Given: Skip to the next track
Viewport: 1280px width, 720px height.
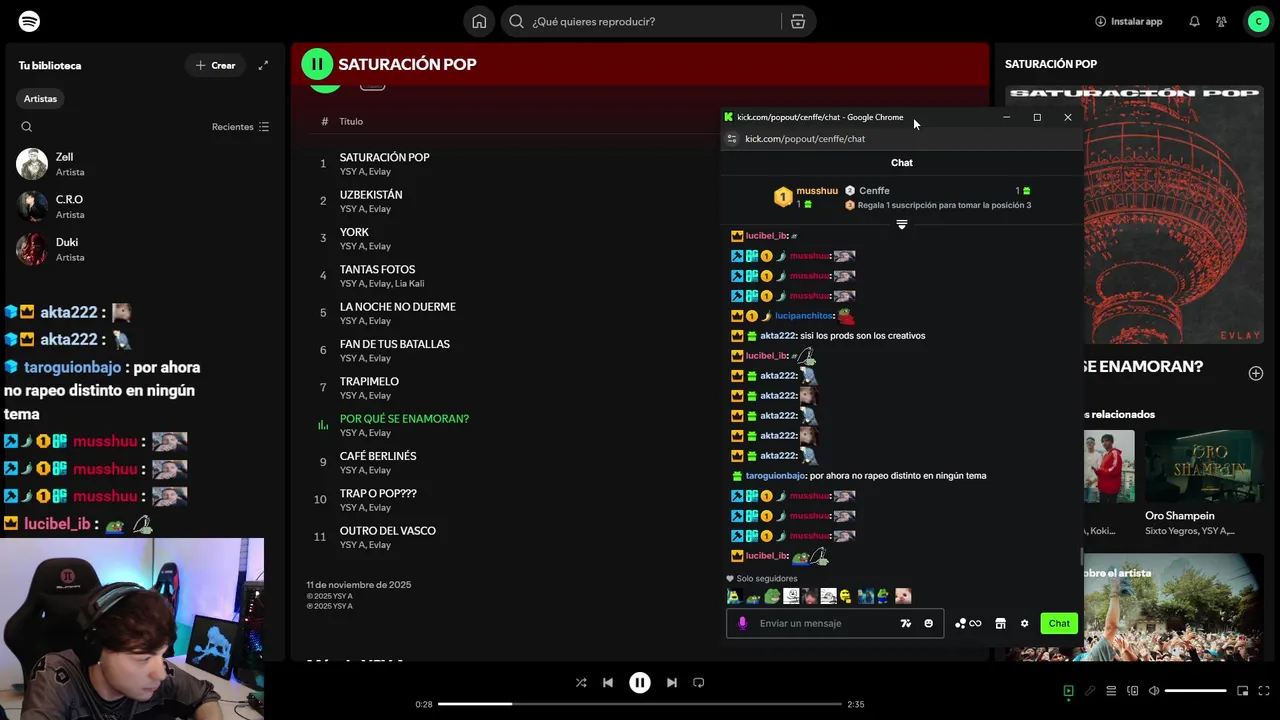Looking at the screenshot, I should click(x=672, y=683).
